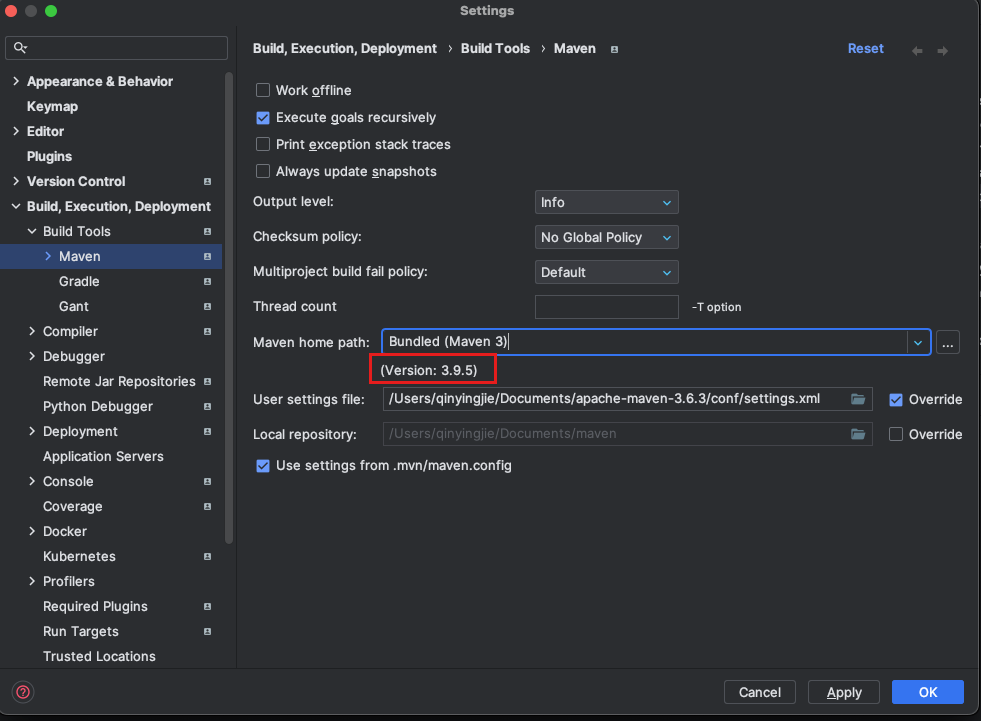The height and width of the screenshot is (721, 981).
Task: Open the Output level dropdown
Action: [606, 202]
